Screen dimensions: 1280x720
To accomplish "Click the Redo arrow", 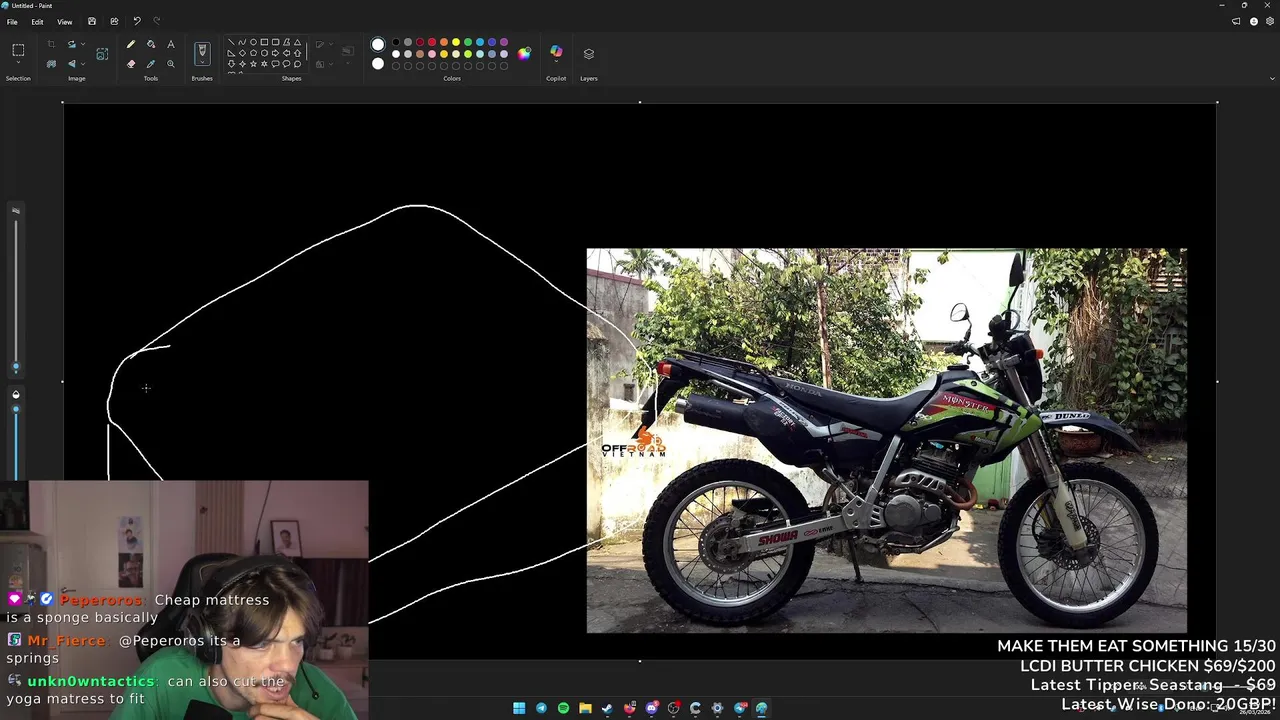I will click(157, 21).
